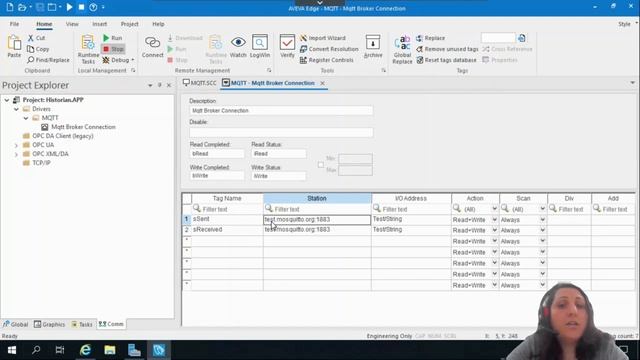640x360 pixels.
Task: Toggle the Min/Max checkbox
Action: (x=321, y=164)
